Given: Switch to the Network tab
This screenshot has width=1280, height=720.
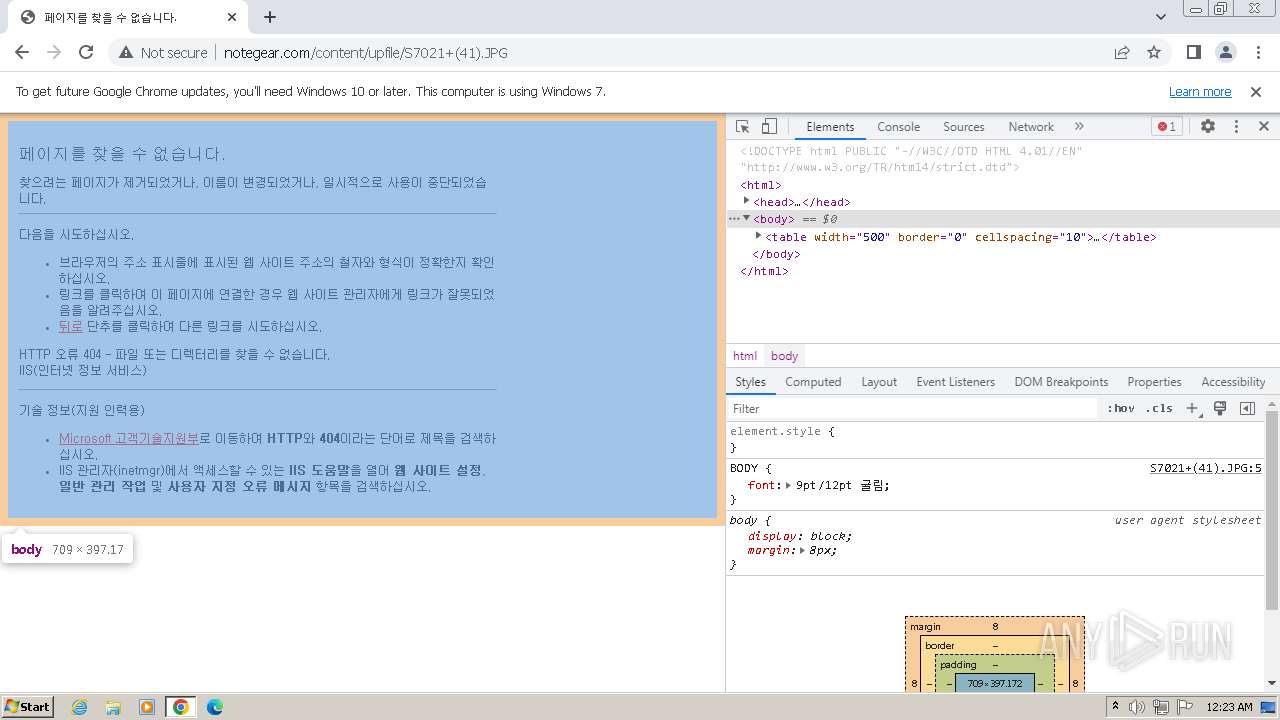Looking at the screenshot, I should [x=1031, y=127].
